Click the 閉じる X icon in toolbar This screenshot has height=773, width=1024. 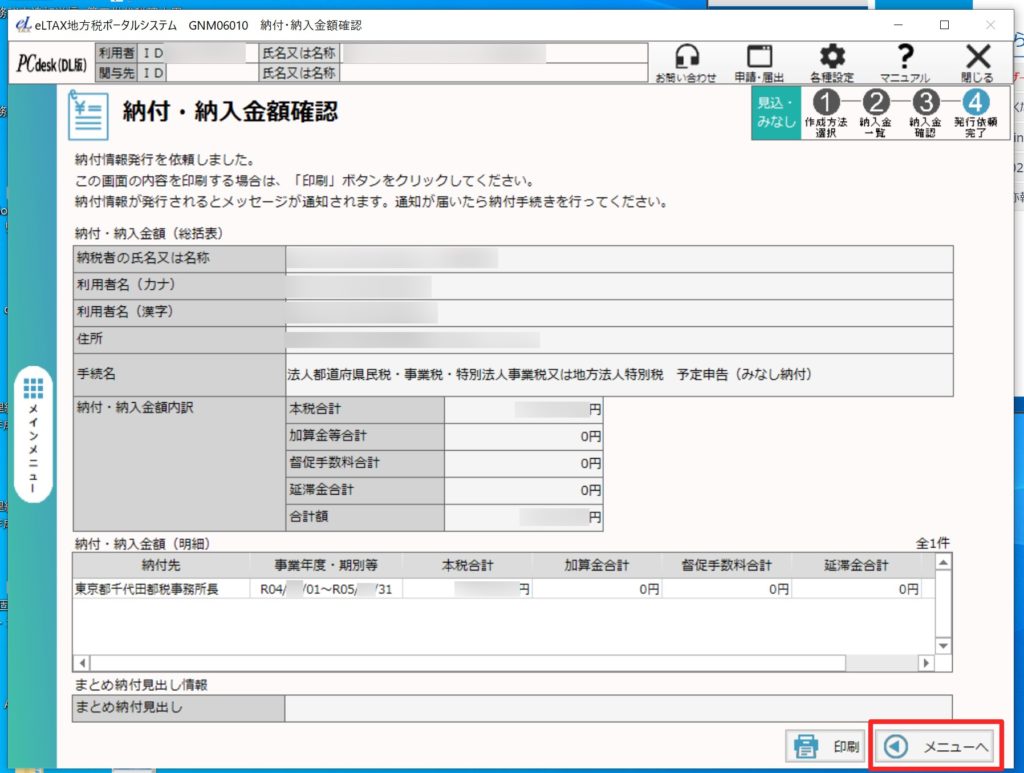pos(977,62)
